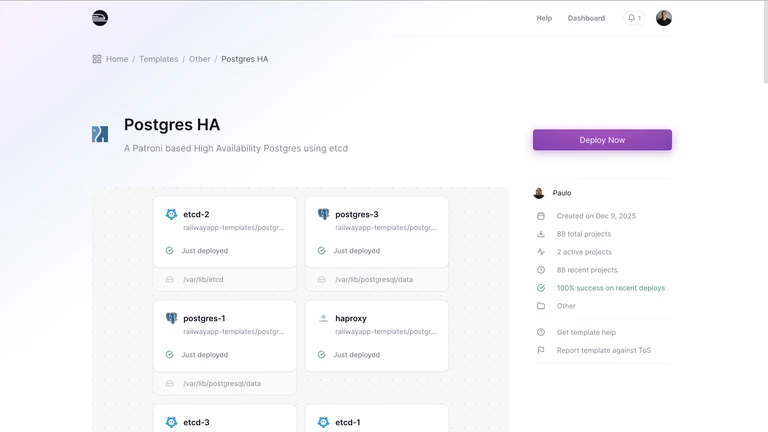768x432 pixels.
Task: Click the Postgres HA template logo
Action: coord(100,134)
